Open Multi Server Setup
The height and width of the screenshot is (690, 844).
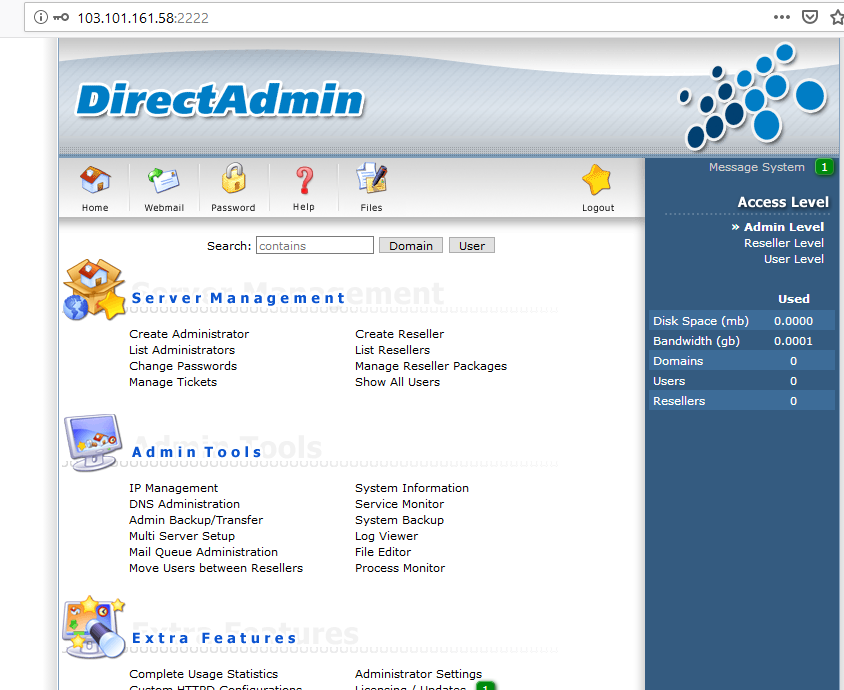click(x=182, y=536)
